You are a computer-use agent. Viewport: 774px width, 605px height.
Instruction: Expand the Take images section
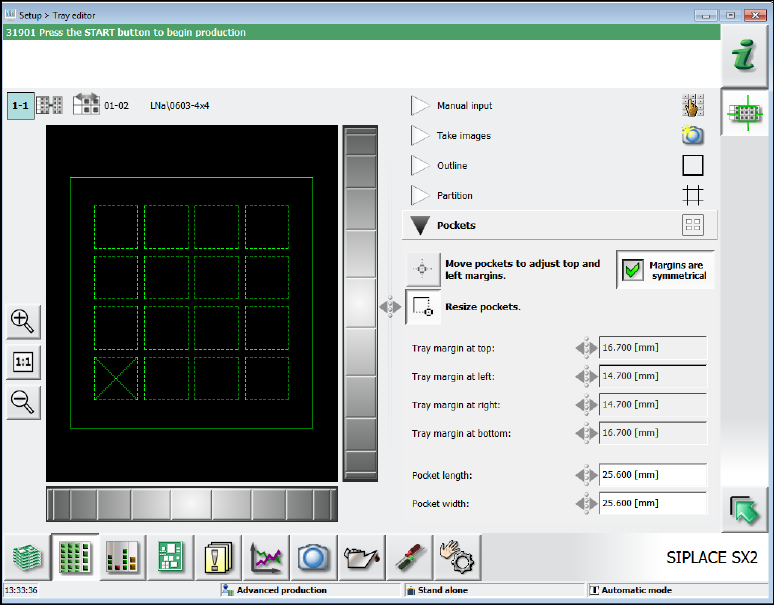(x=421, y=136)
